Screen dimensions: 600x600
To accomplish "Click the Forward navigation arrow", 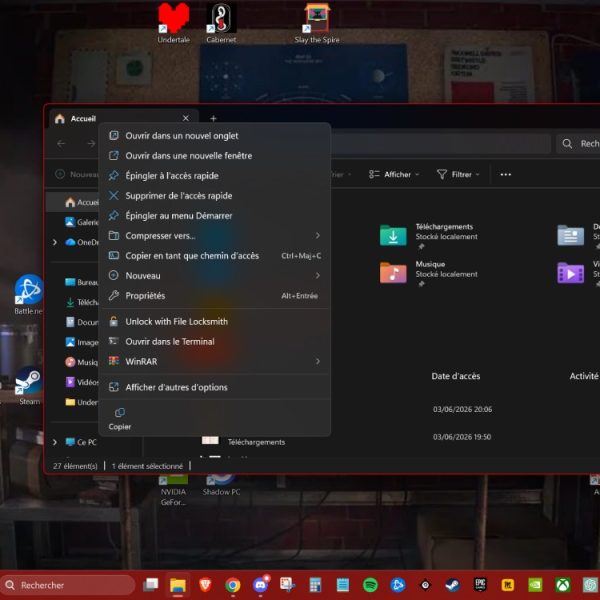I will tap(91, 143).
